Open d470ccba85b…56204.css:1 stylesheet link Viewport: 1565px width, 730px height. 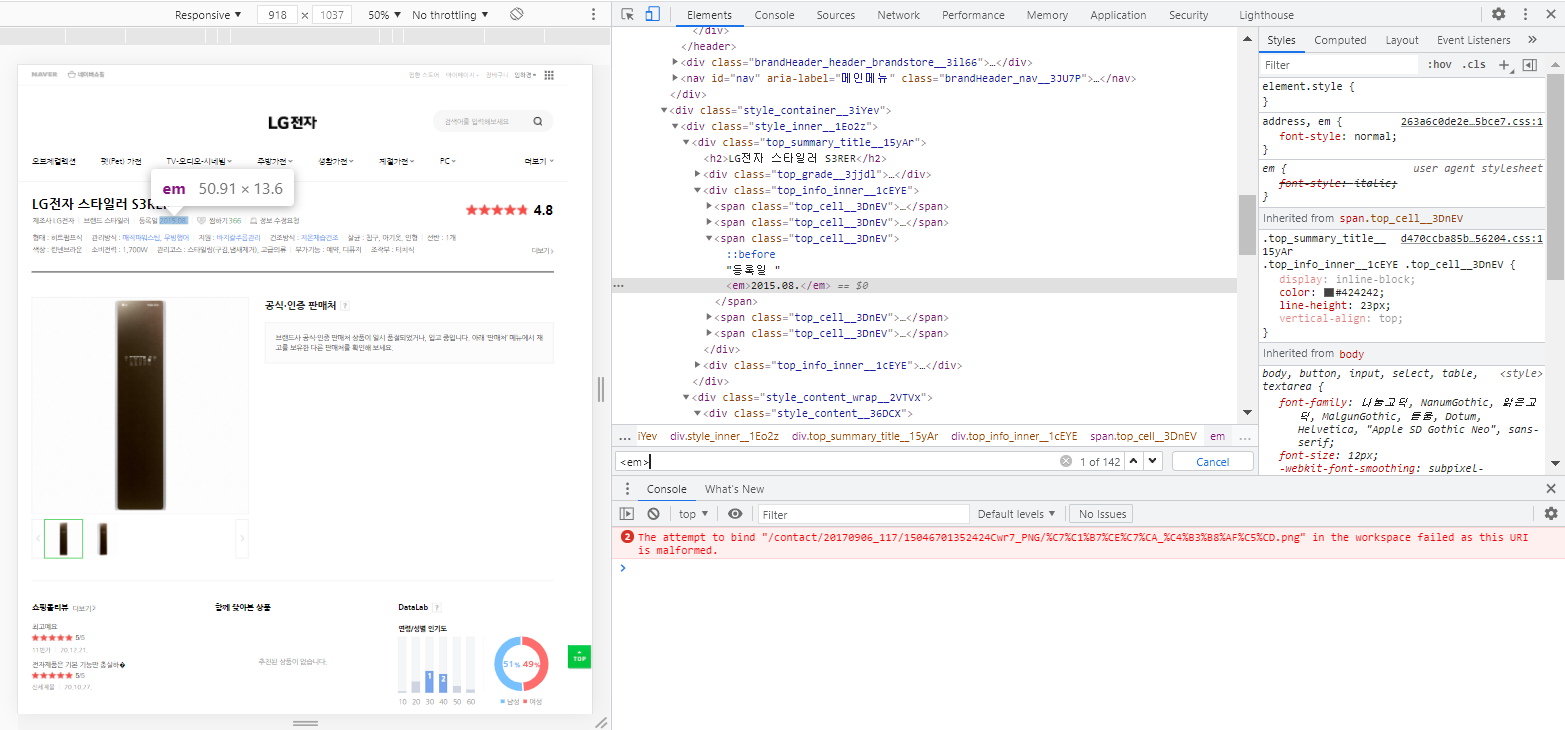click(x=1472, y=239)
